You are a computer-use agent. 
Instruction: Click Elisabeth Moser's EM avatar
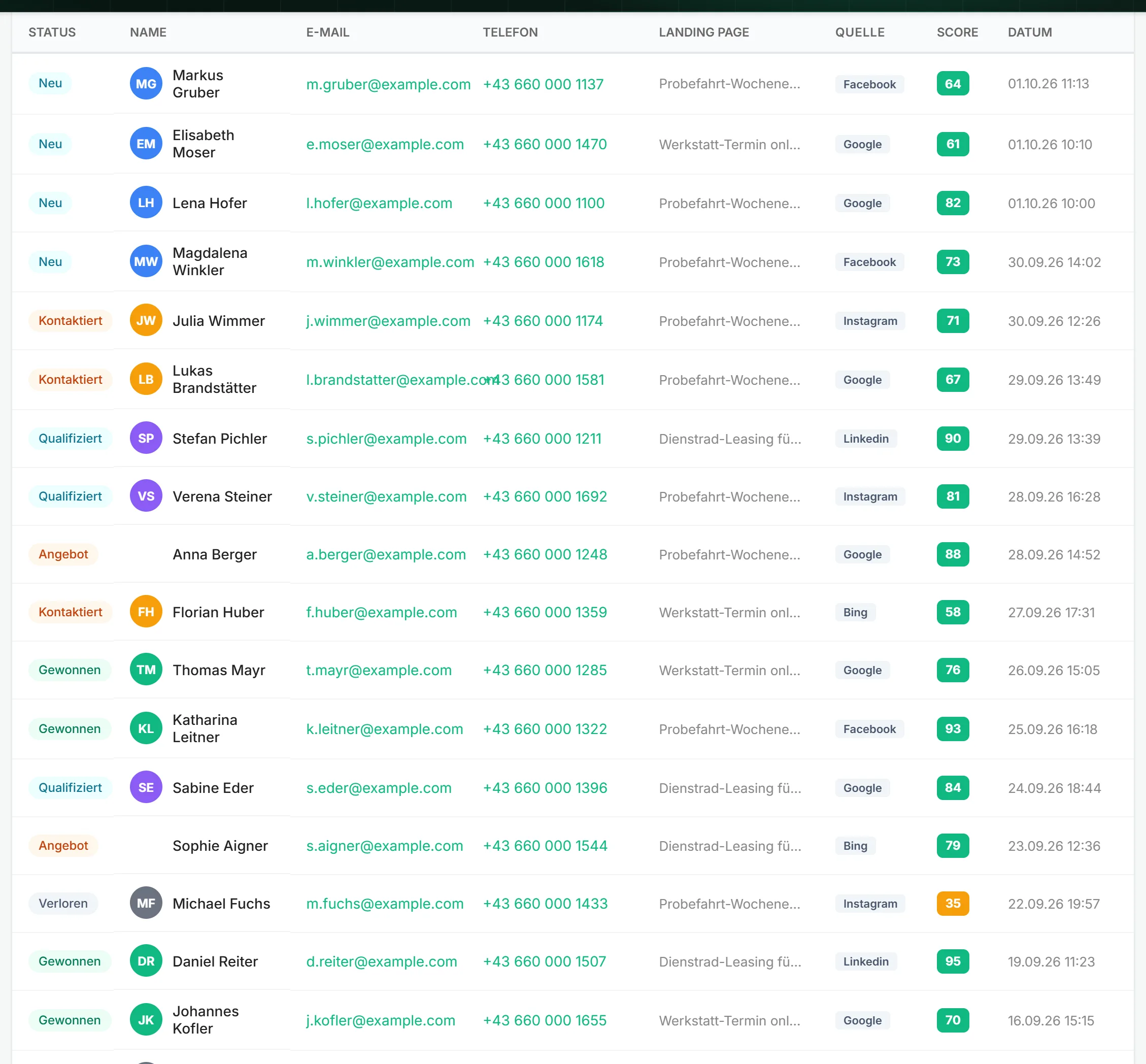(146, 143)
